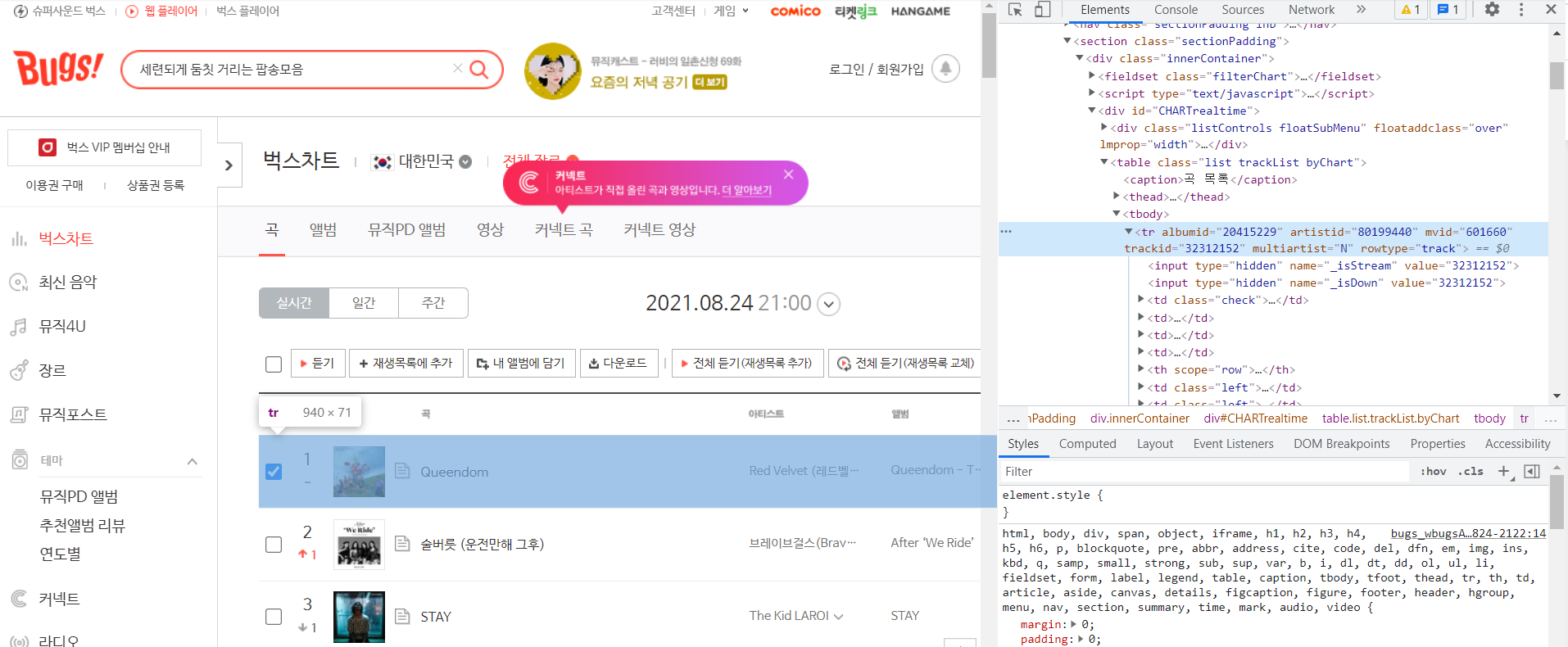Check the 술버른 track checkbox
Screen dimensions: 1568x647
pyautogui.click(x=274, y=545)
